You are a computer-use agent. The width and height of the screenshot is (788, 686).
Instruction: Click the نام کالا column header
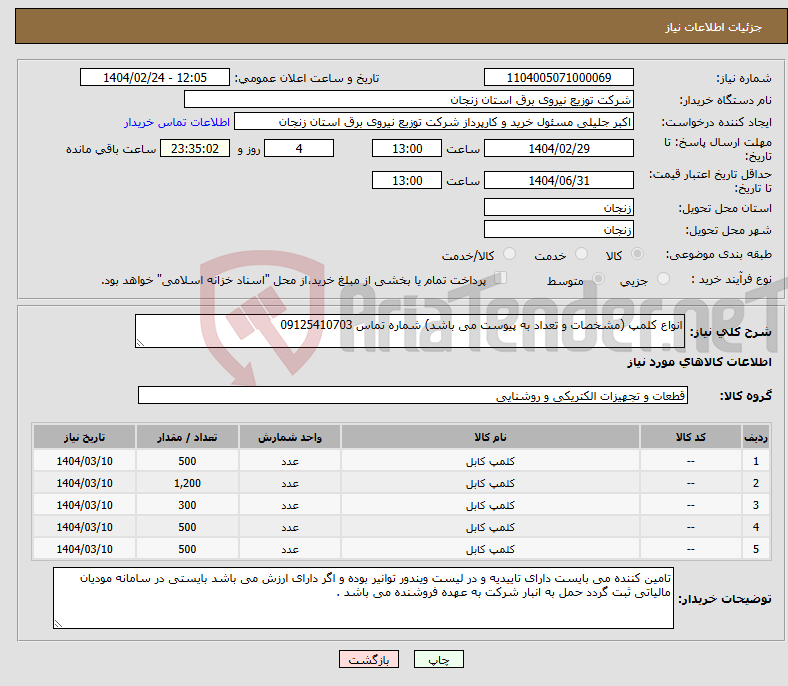(490, 437)
